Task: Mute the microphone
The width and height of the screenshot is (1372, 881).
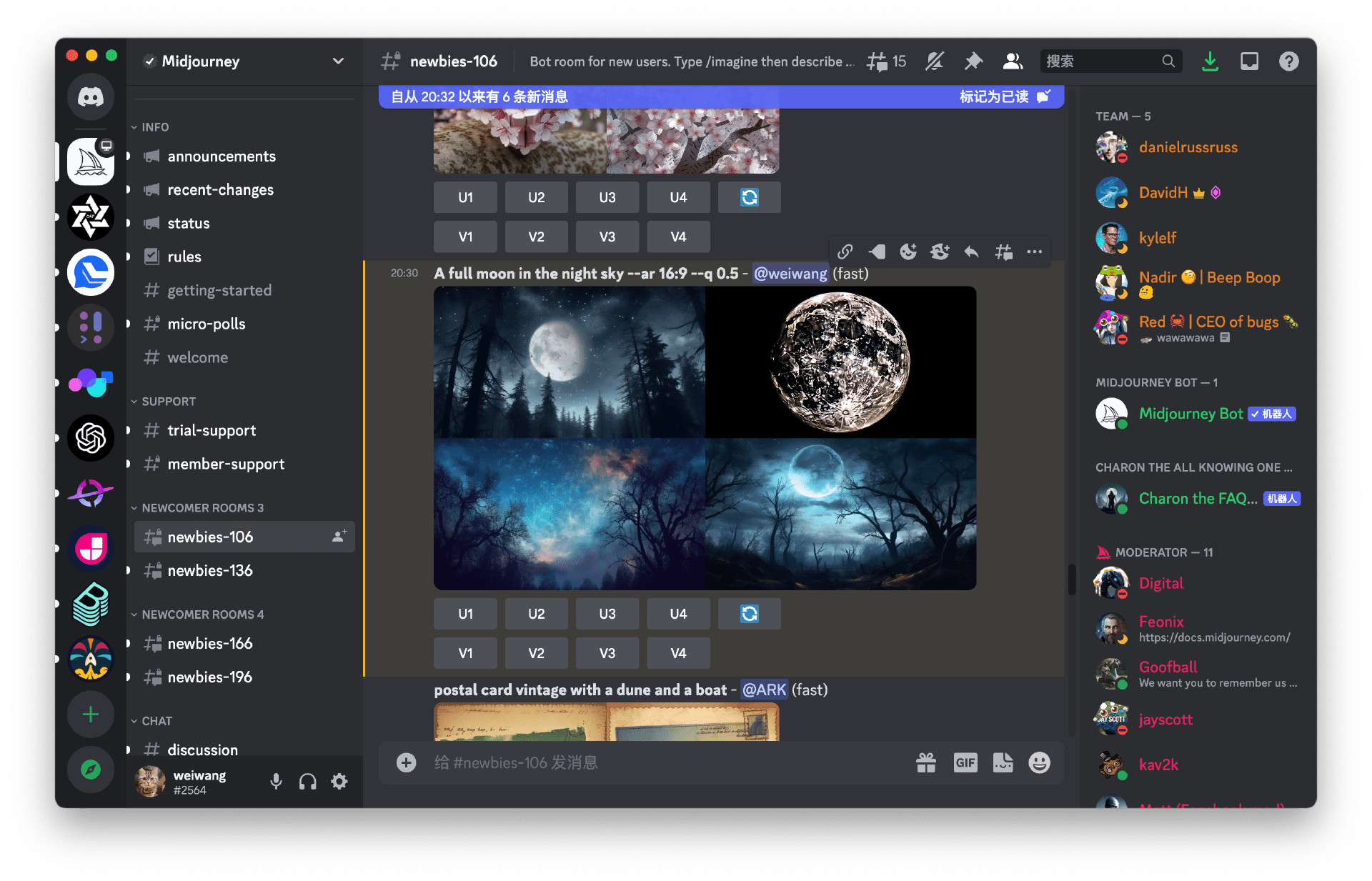Action: (x=276, y=782)
